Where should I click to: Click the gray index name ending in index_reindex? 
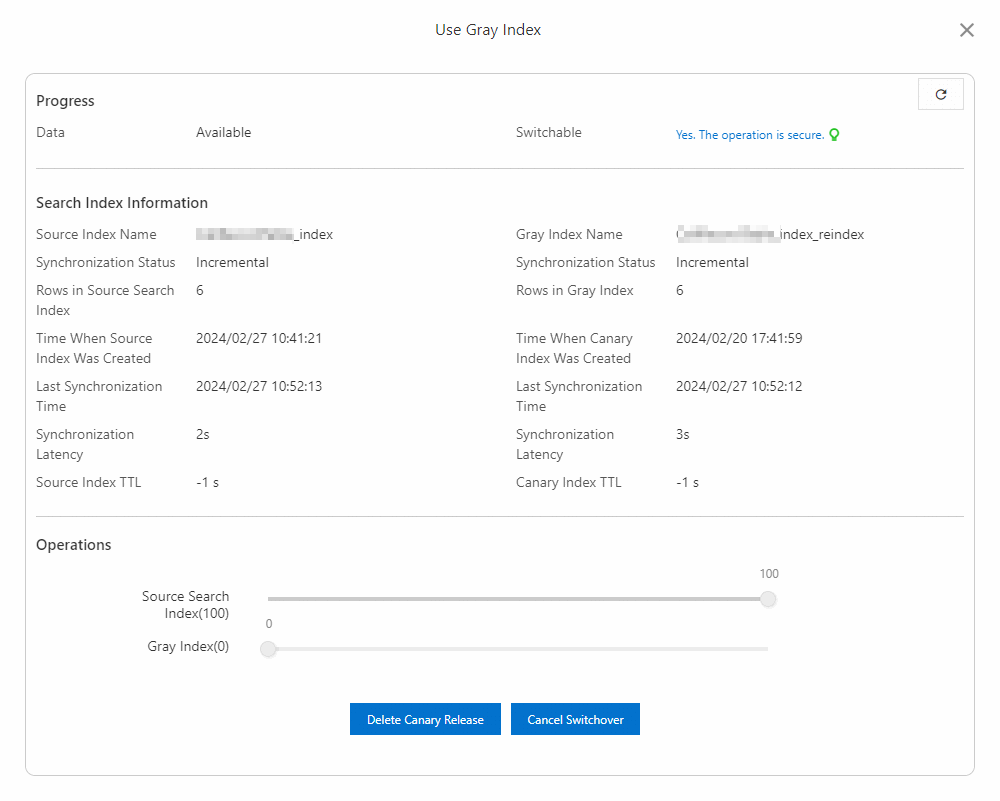tap(769, 234)
